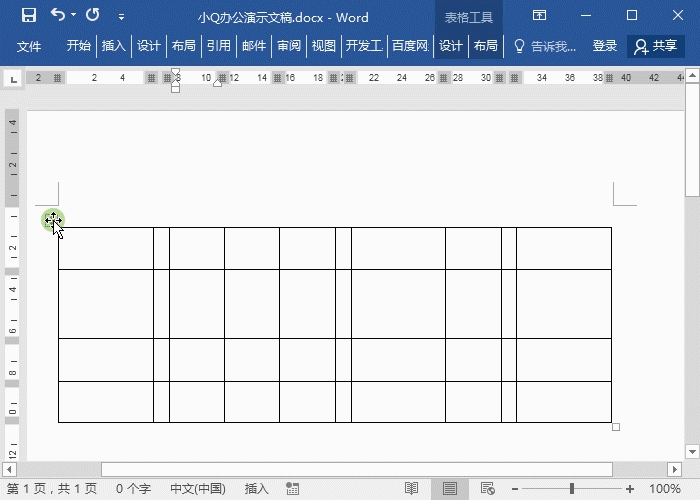The height and width of the screenshot is (500, 700).
Task: Open Table Tools 设计 tab under 表格工具
Action: tap(450, 46)
